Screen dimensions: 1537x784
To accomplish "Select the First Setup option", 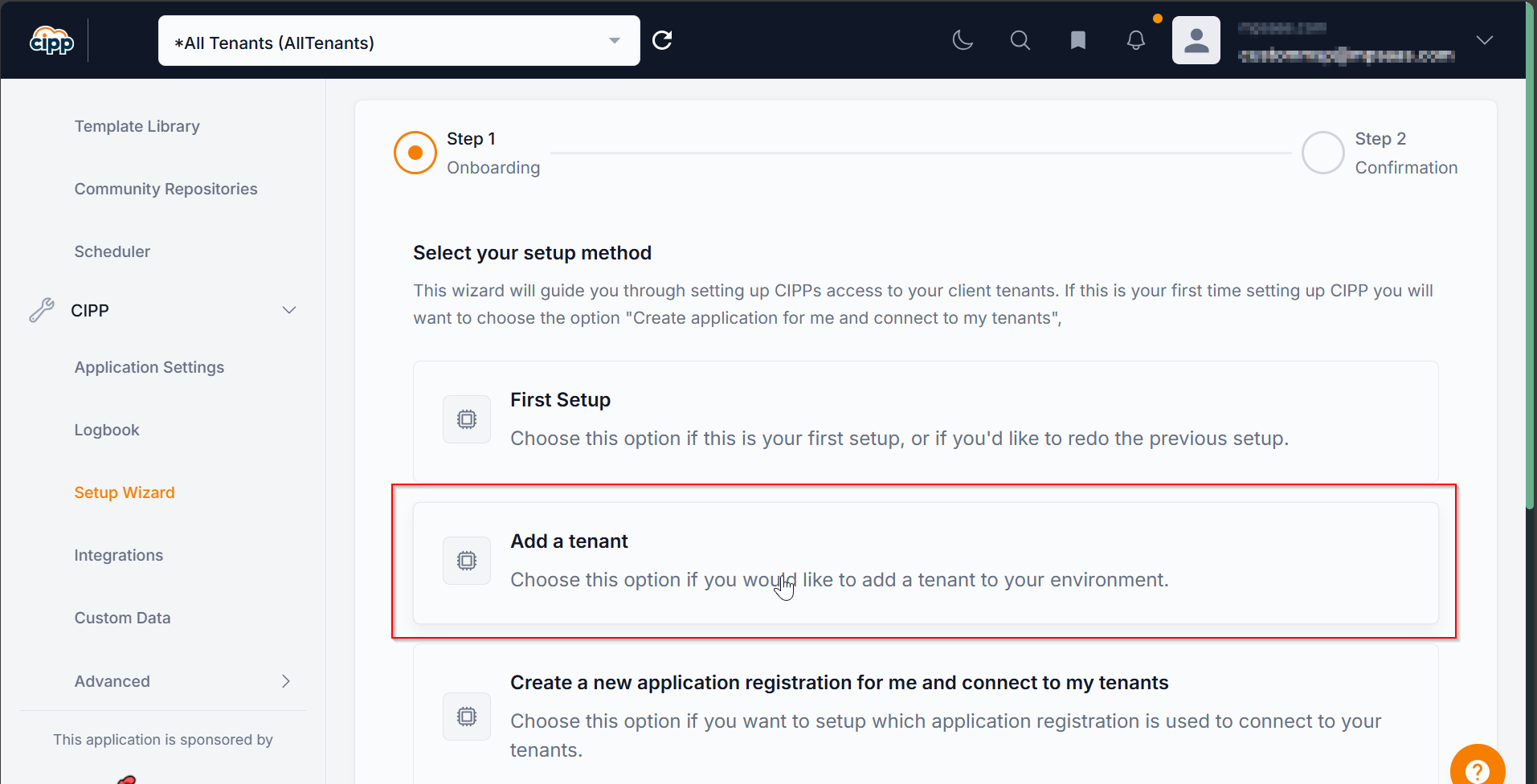I will [x=926, y=422].
